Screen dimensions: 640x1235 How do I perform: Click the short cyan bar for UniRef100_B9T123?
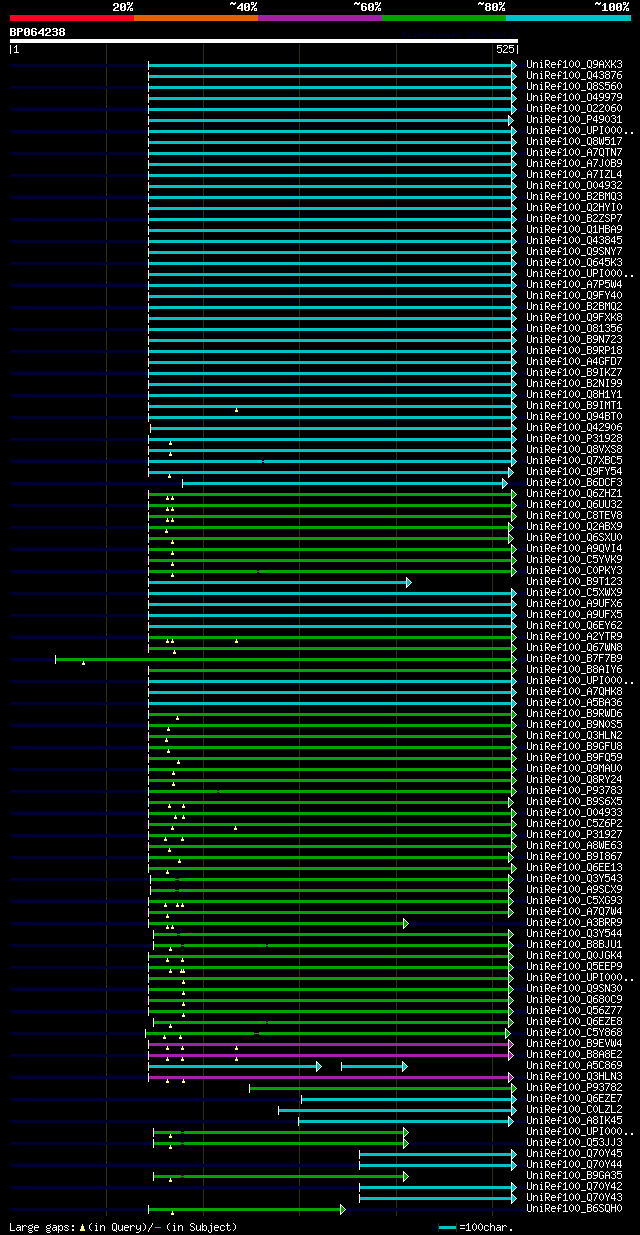[x=279, y=582]
